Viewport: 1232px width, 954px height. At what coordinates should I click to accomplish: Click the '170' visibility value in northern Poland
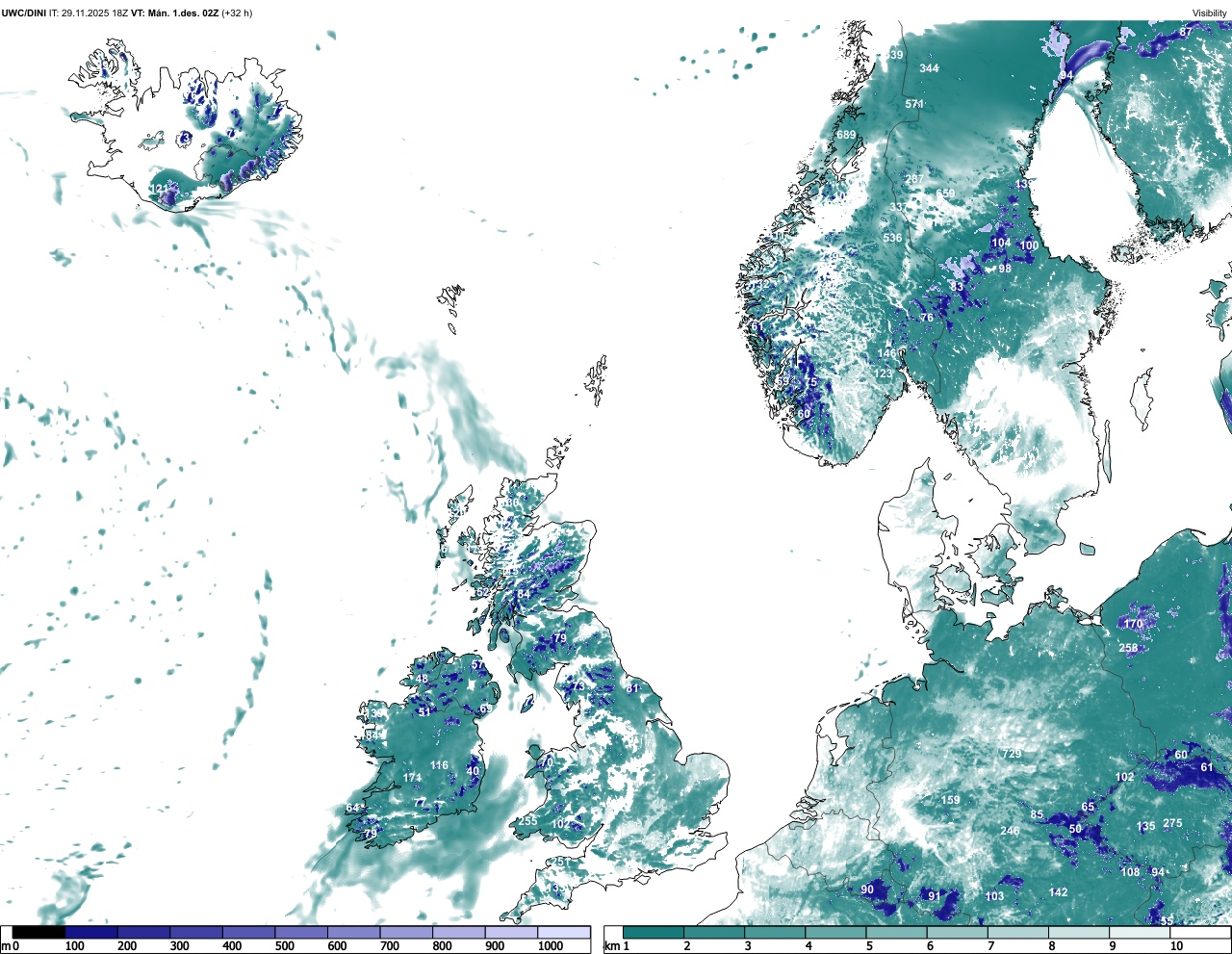1134,624
